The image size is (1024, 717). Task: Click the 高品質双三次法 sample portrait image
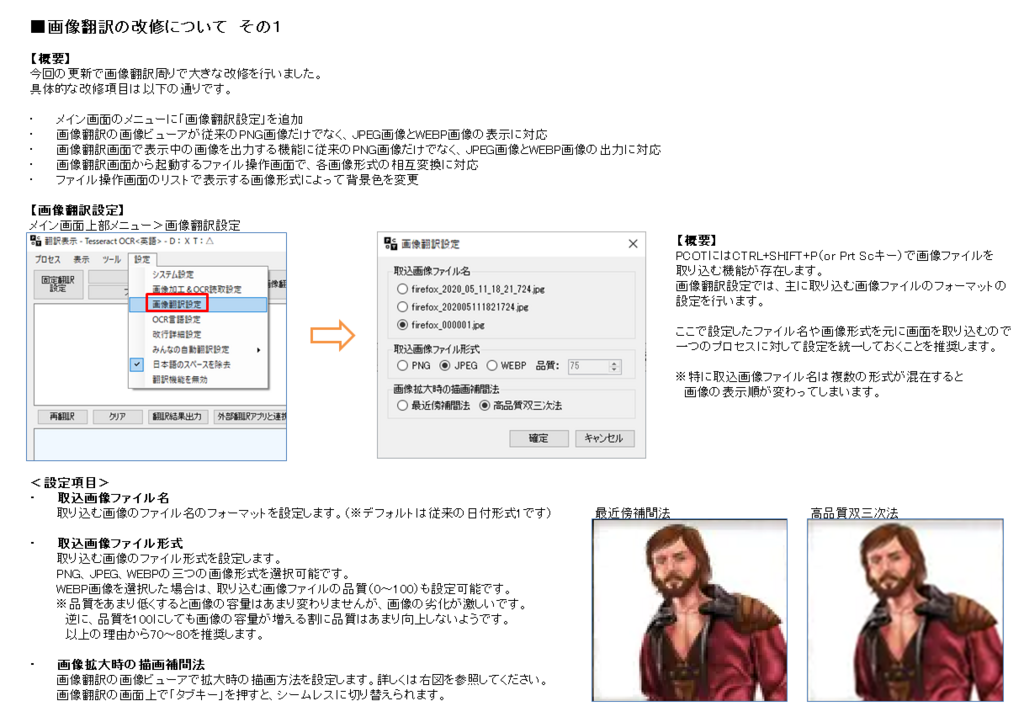(x=905, y=610)
